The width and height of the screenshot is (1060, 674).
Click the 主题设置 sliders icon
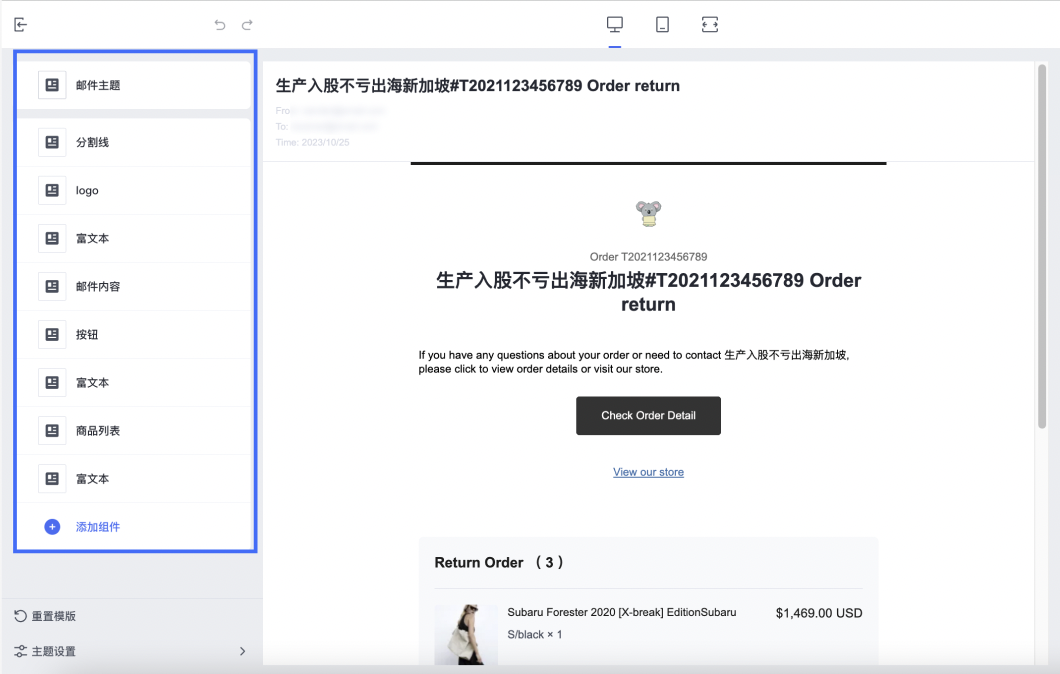pos(20,651)
